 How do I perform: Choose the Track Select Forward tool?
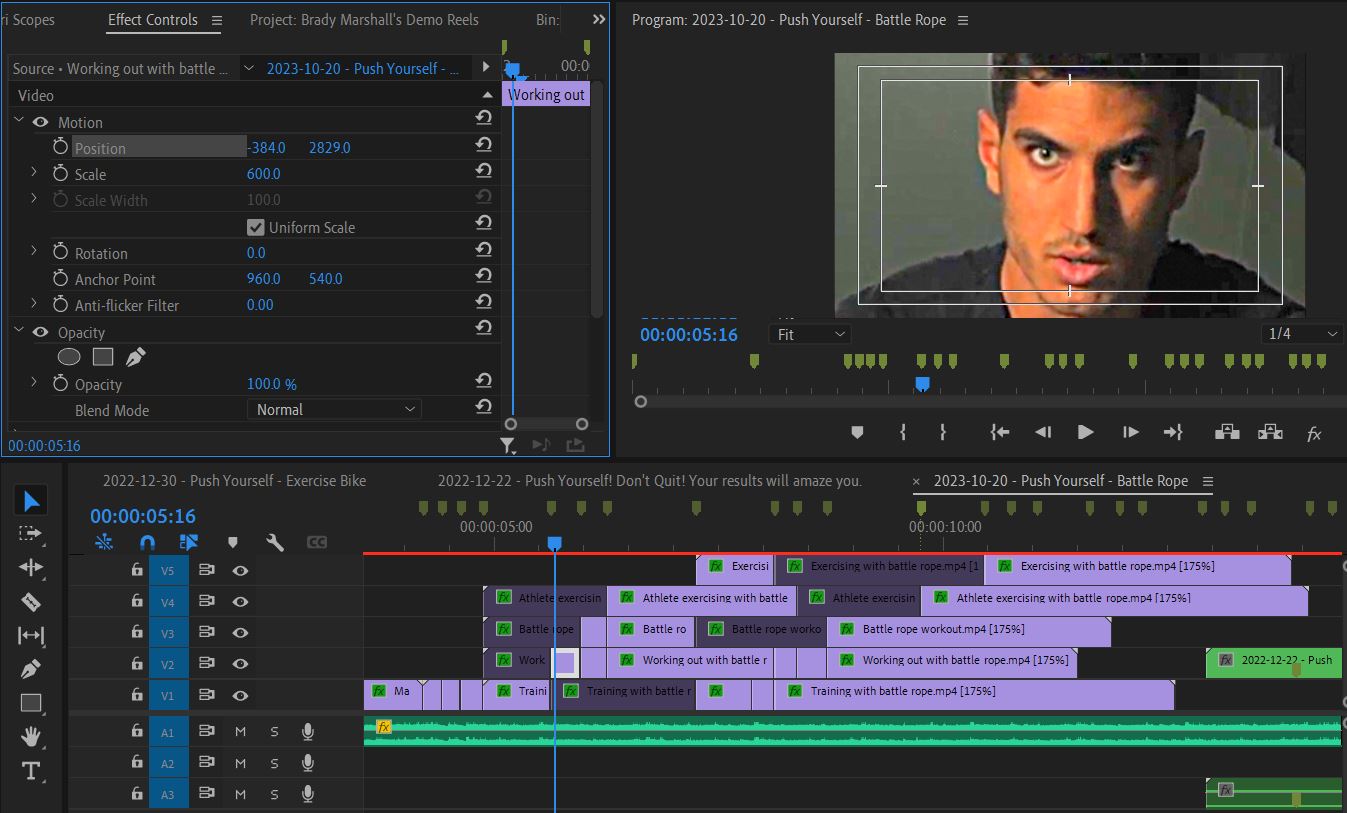point(31,533)
